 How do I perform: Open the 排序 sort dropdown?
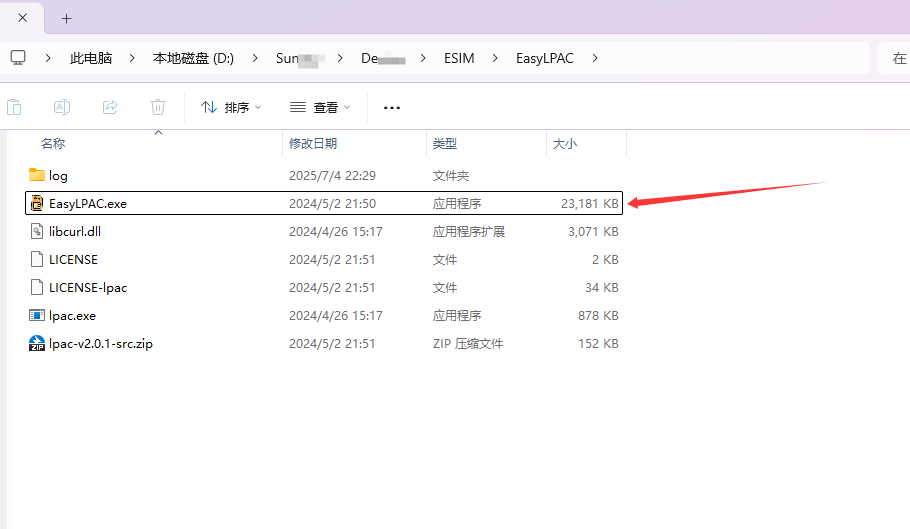point(231,107)
